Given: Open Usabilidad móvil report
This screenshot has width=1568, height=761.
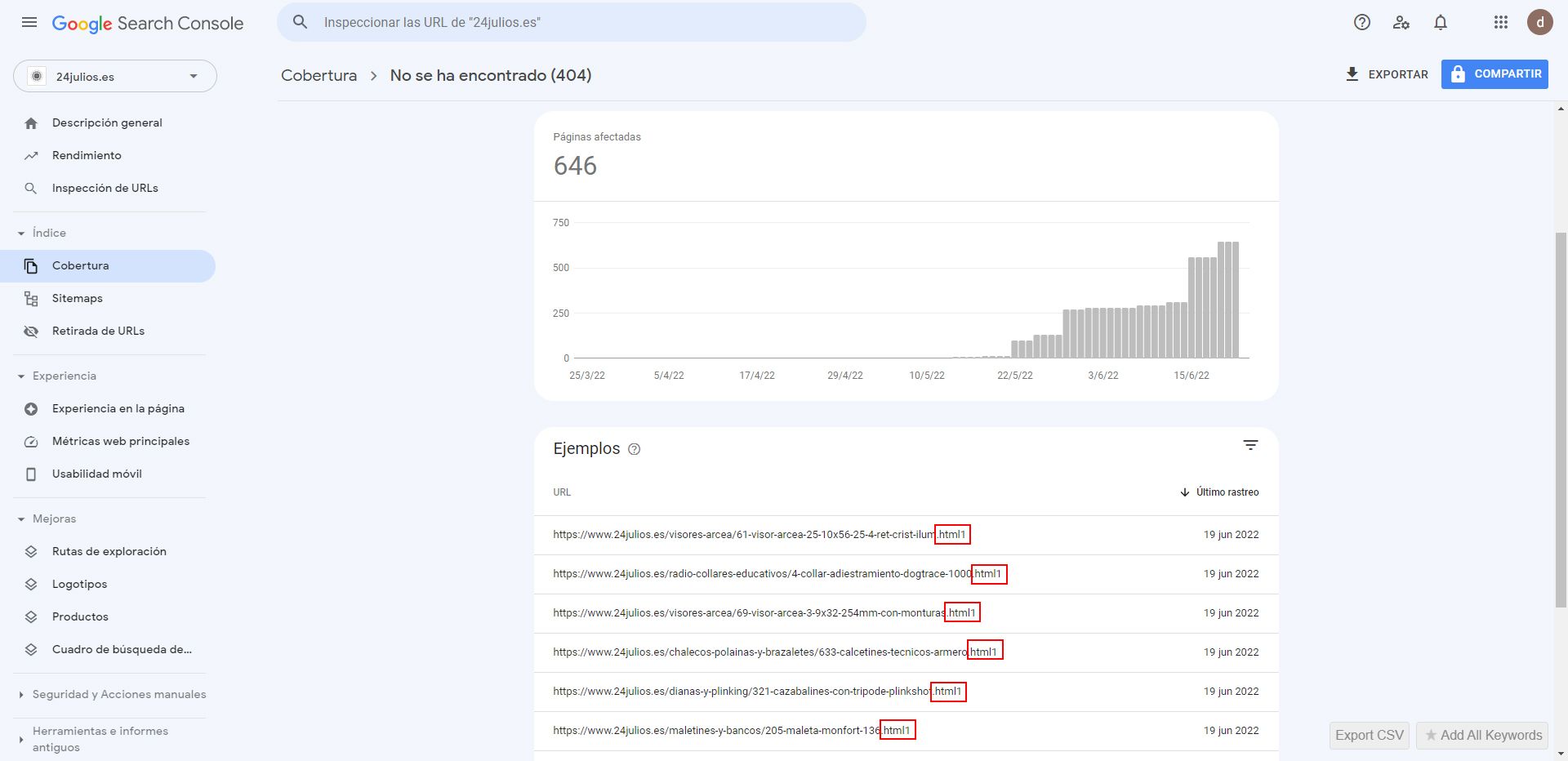Looking at the screenshot, I should (97, 474).
